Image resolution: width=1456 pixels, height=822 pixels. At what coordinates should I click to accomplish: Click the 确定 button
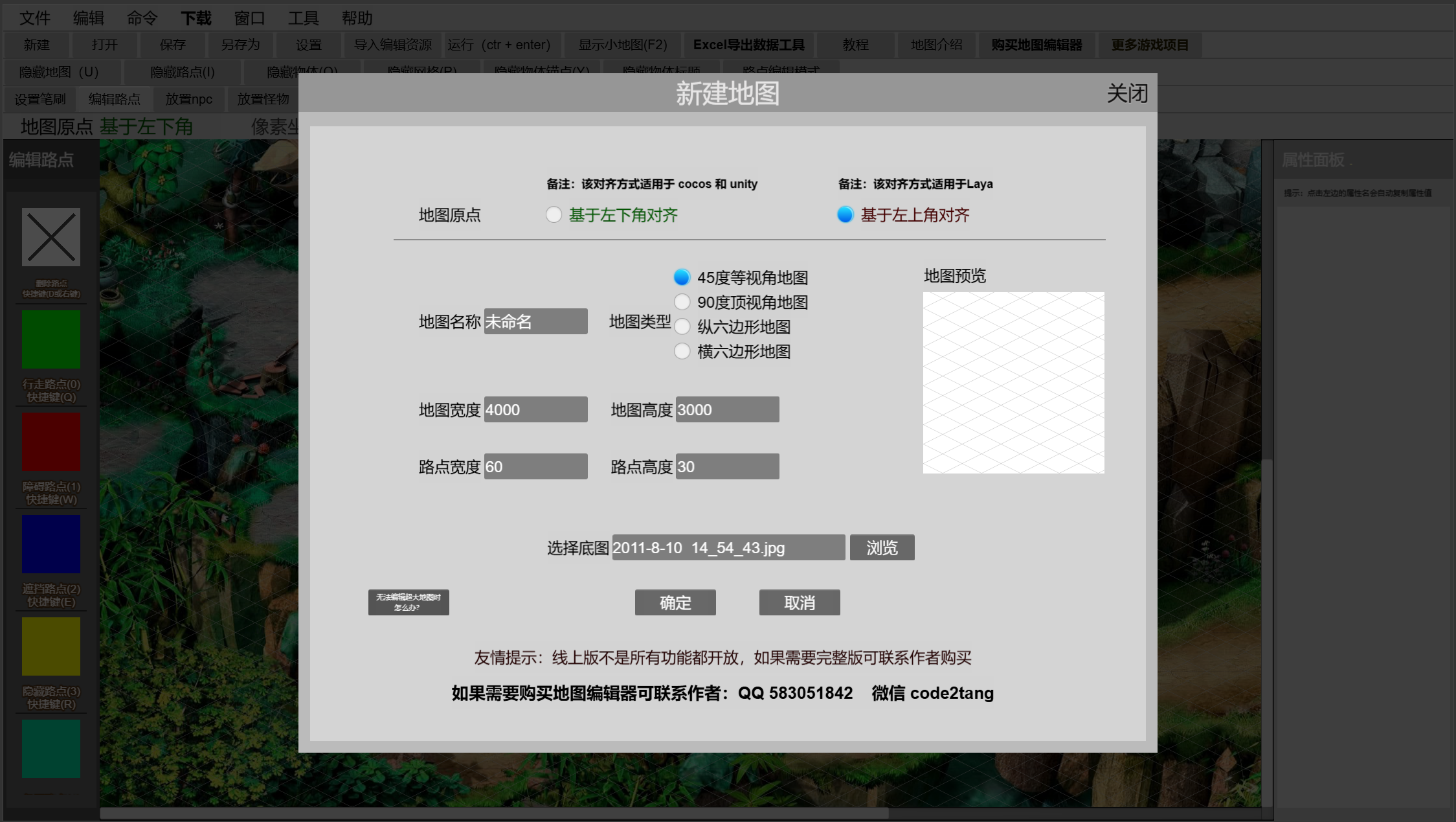pyautogui.click(x=675, y=602)
